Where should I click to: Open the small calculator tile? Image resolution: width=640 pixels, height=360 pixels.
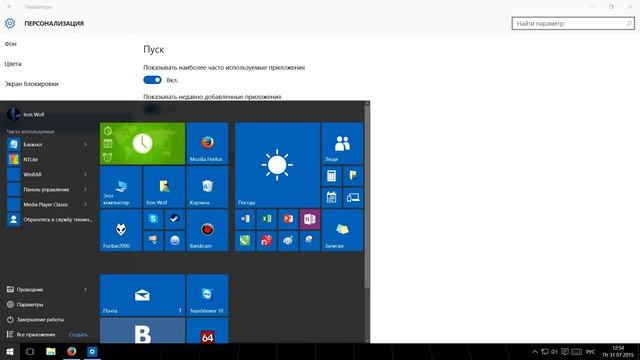[331, 176]
